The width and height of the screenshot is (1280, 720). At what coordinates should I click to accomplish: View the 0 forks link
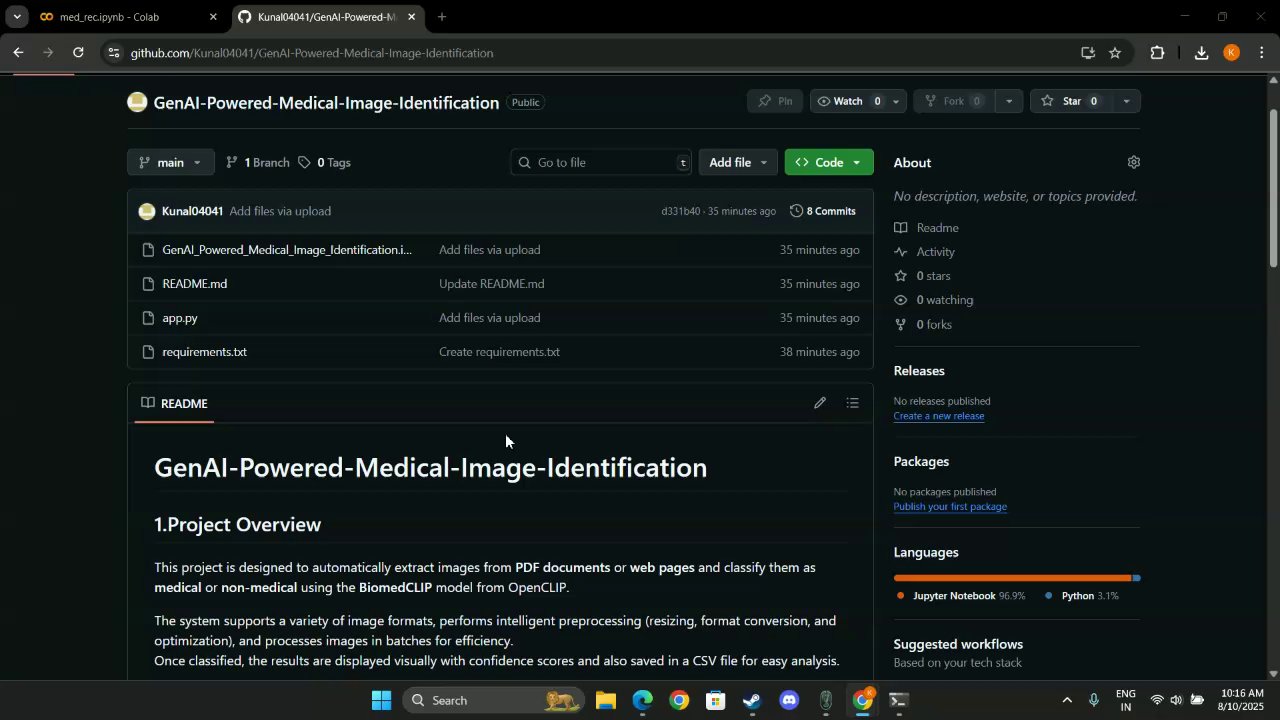click(923, 325)
